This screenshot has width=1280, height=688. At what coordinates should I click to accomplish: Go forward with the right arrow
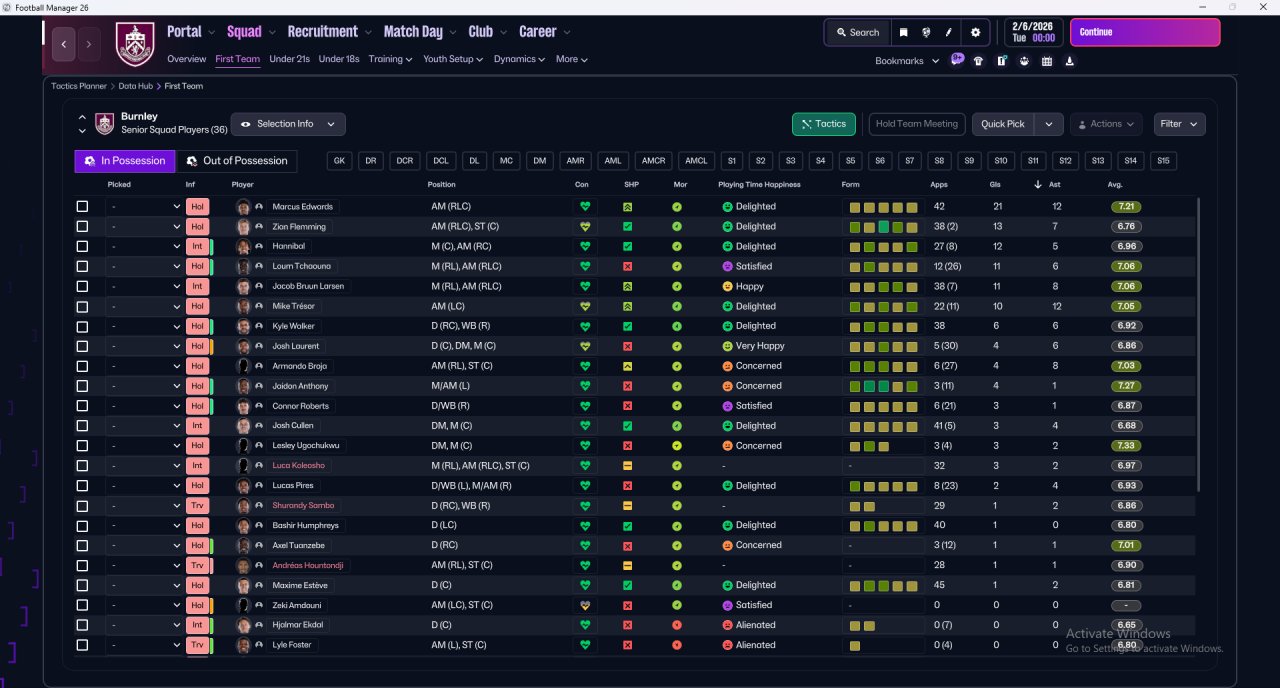pos(89,44)
